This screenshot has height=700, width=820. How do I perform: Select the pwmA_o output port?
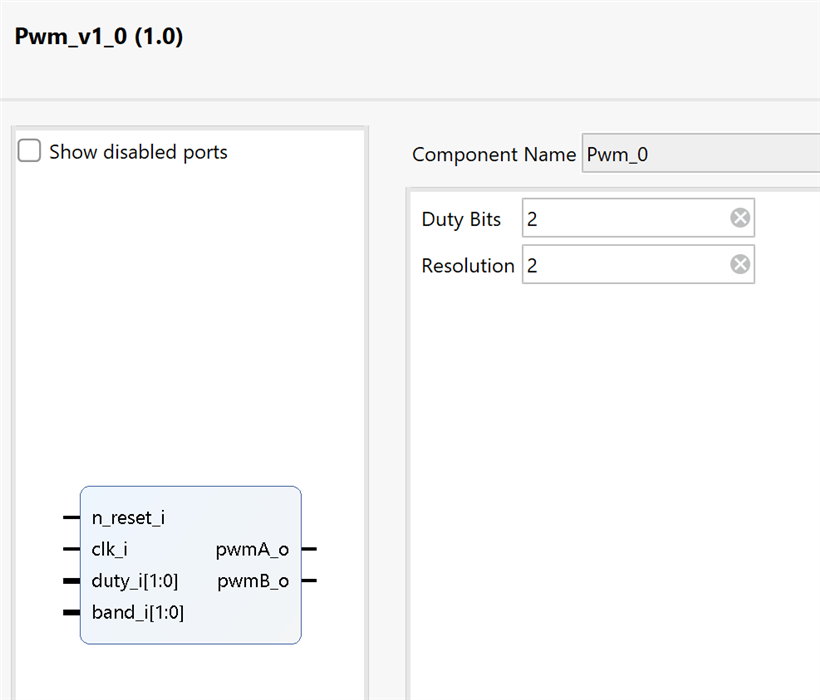pos(253,549)
